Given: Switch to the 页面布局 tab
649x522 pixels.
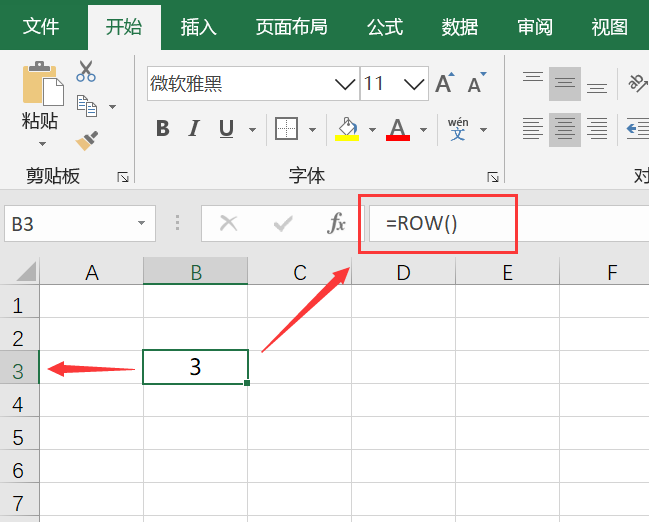Looking at the screenshot, I should point(291,26).
